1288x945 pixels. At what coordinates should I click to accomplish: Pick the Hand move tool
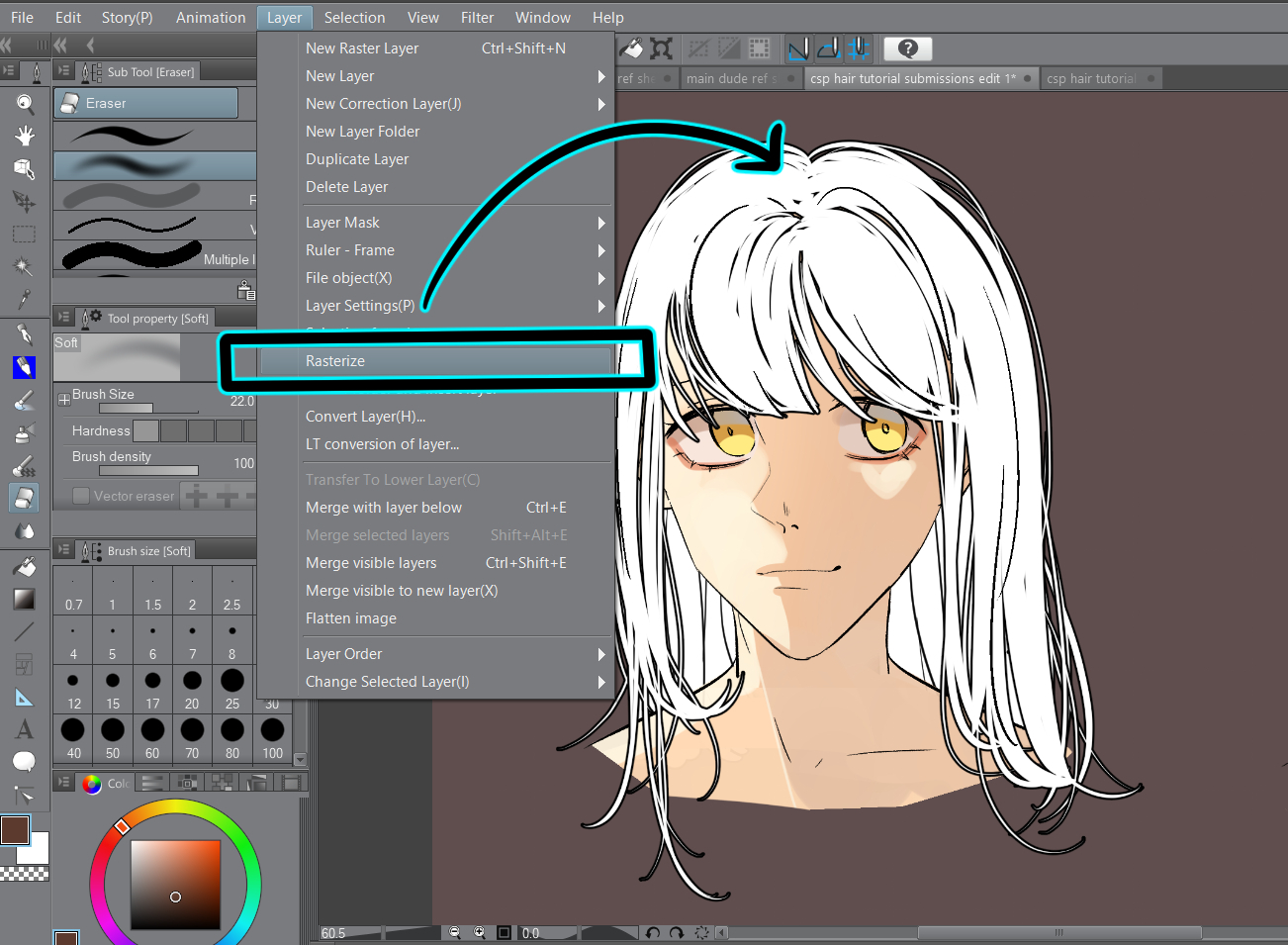(25, 136)
